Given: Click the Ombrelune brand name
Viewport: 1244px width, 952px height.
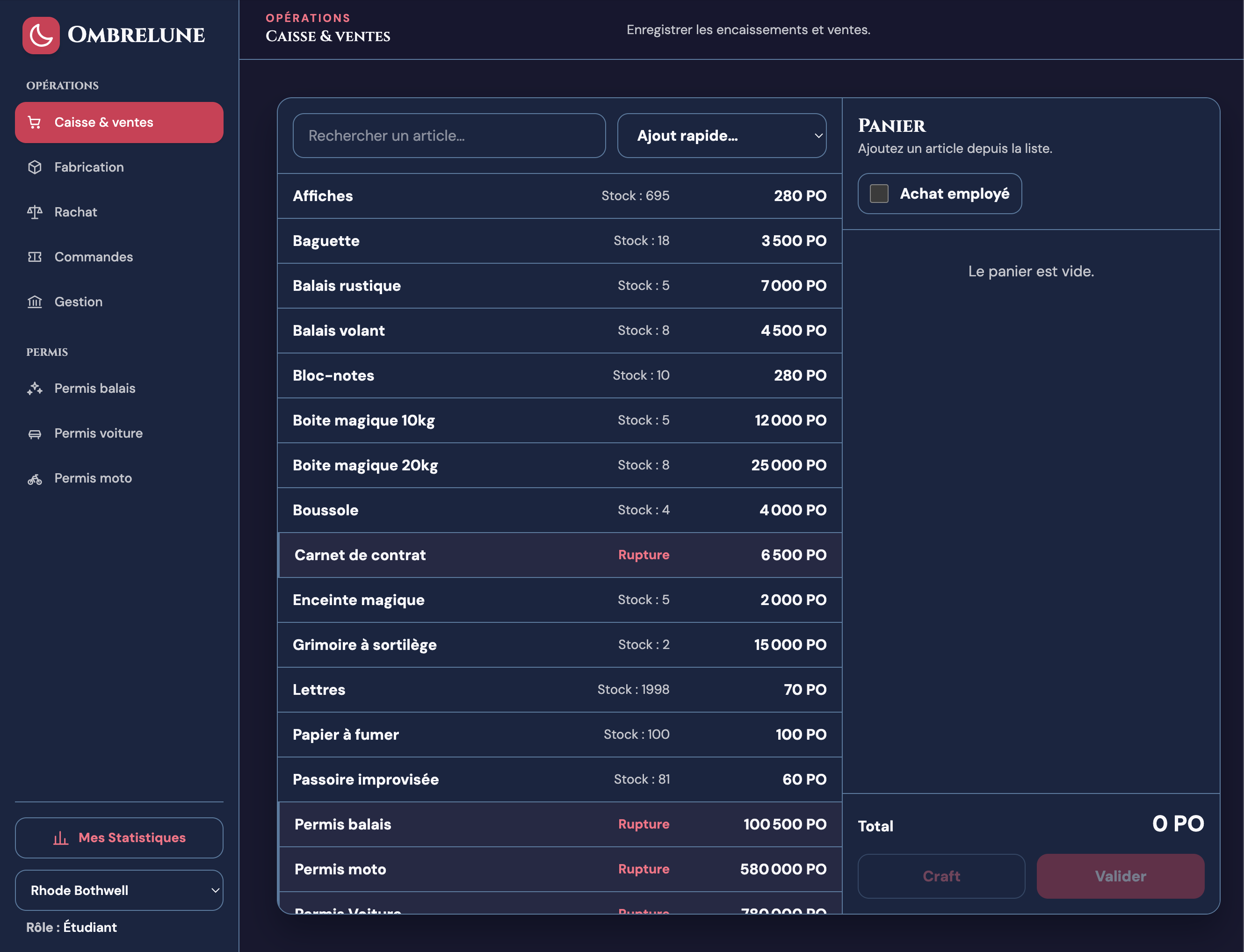Looking at the screenshot, I should tap(136, 35).
